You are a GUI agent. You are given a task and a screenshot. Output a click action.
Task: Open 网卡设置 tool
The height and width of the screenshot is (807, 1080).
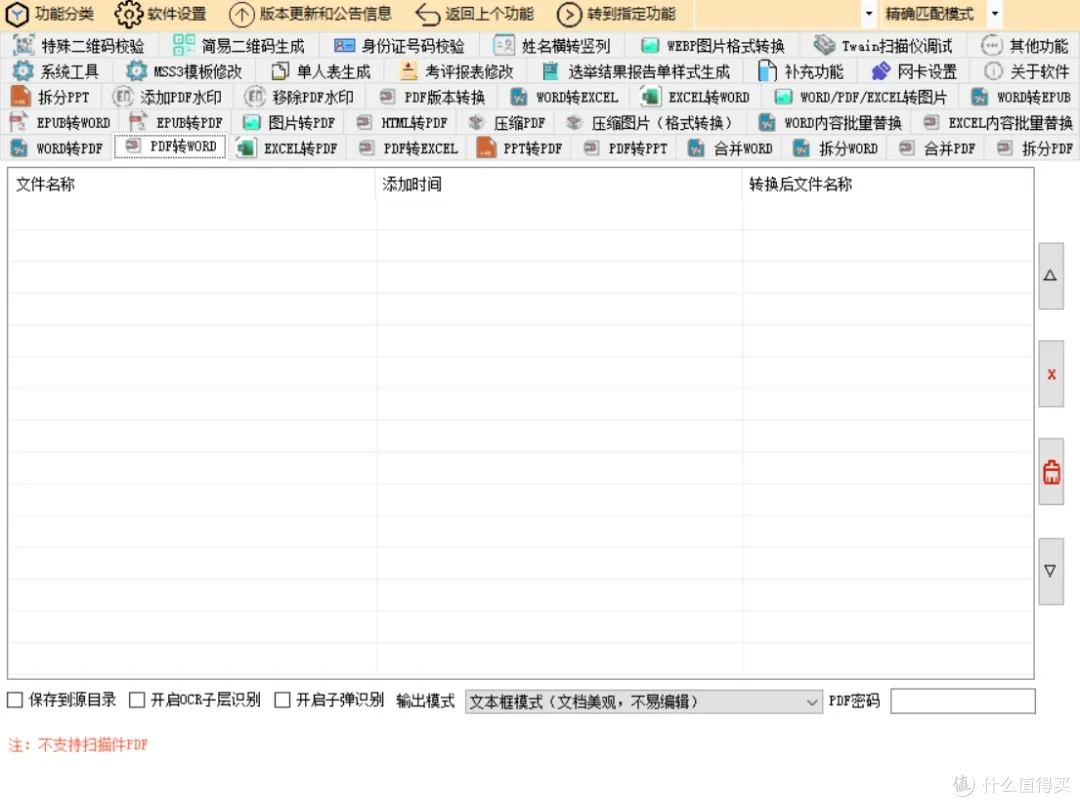pos(914,72)
